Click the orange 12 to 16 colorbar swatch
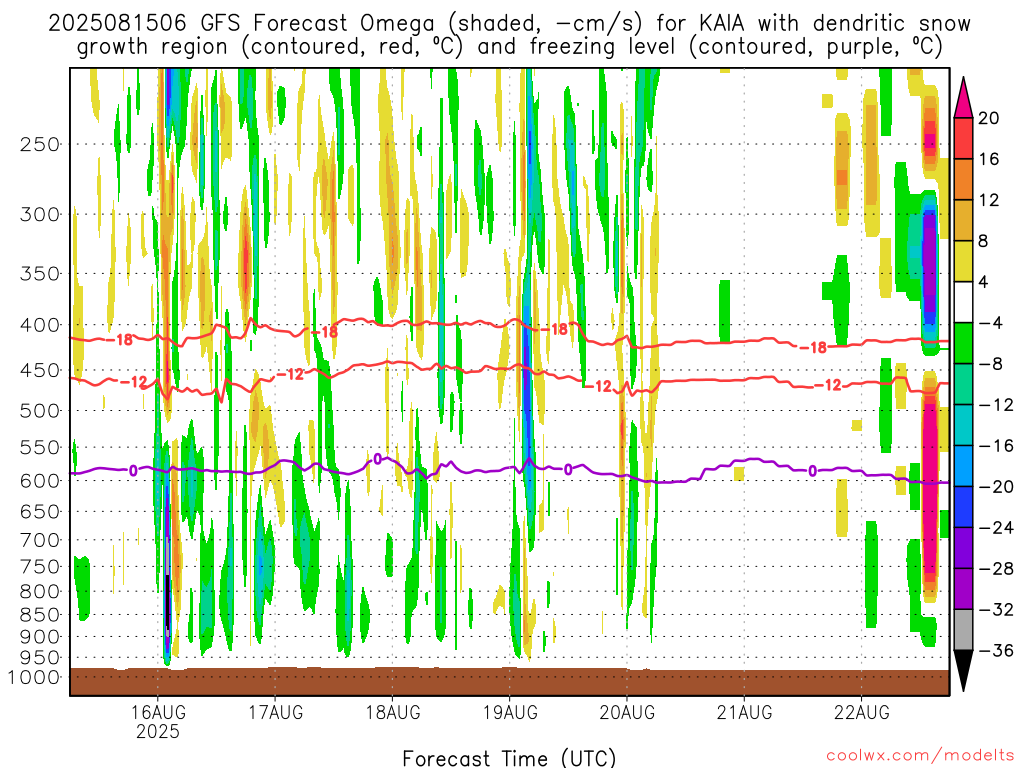The width and height of the screenshot is (1024, 768). [963, 179]
